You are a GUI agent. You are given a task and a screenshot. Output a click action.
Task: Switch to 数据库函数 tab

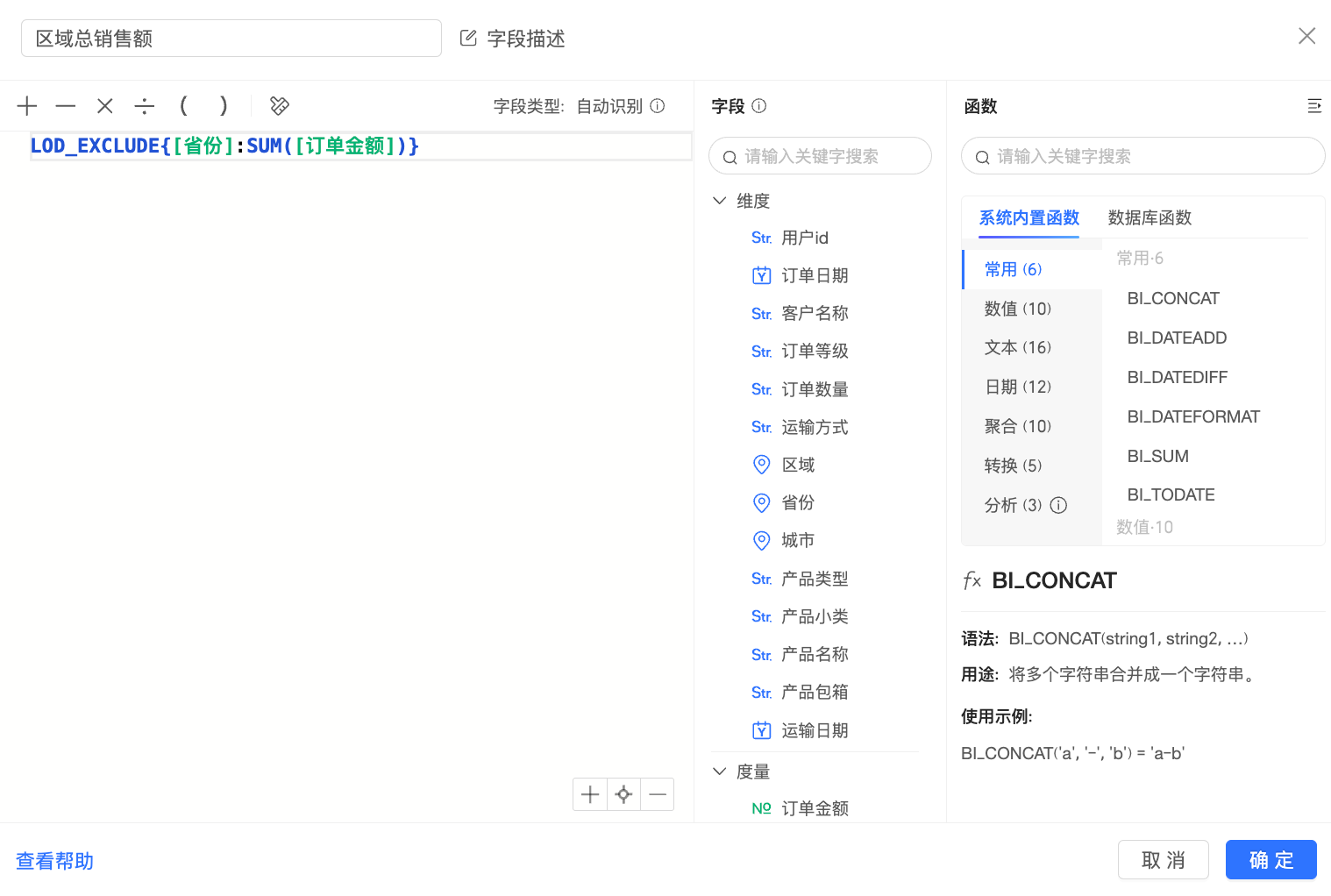1149,217
